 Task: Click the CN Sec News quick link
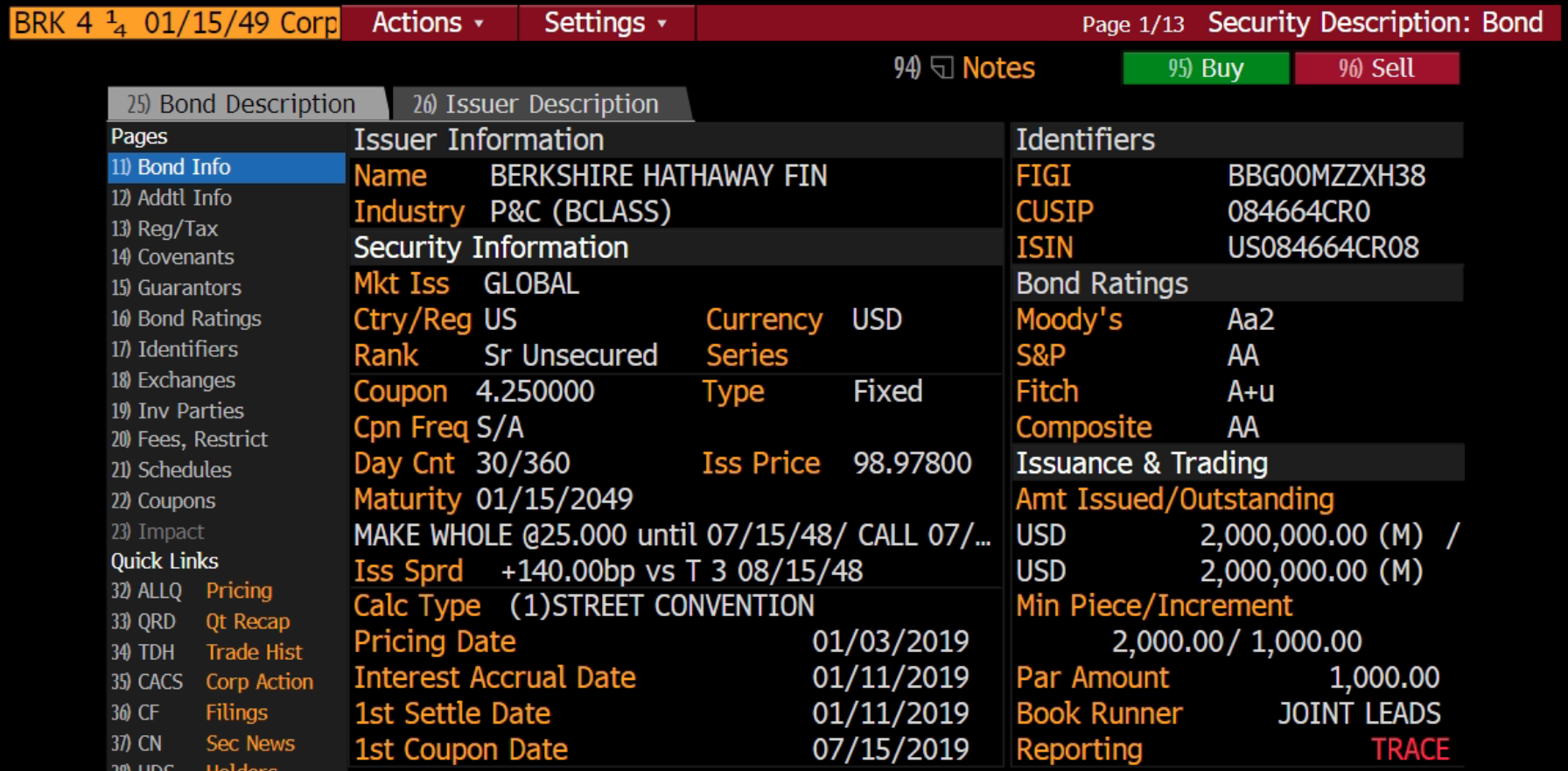point(203,743)
